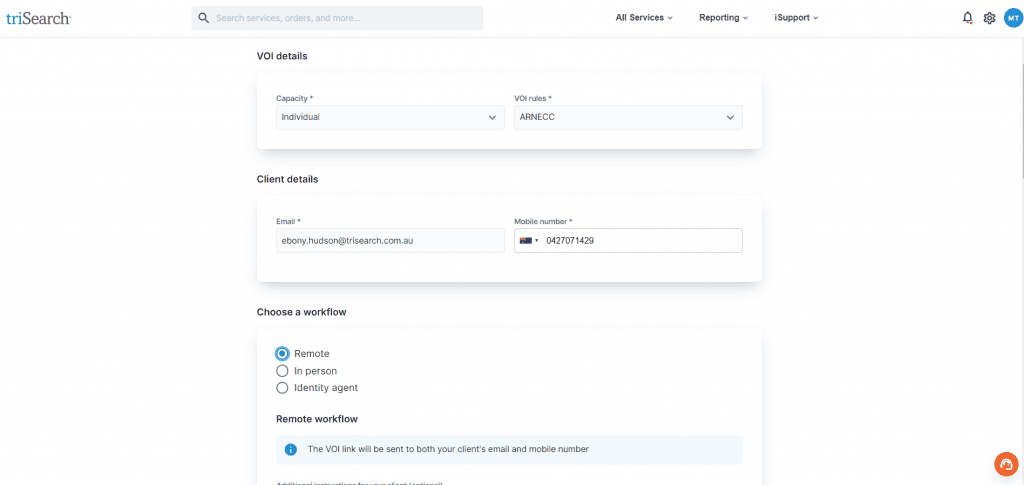Viewport: 1024px width, 485px height.
Task: Click the Mobile number input field
Action: tap(640, 241)
